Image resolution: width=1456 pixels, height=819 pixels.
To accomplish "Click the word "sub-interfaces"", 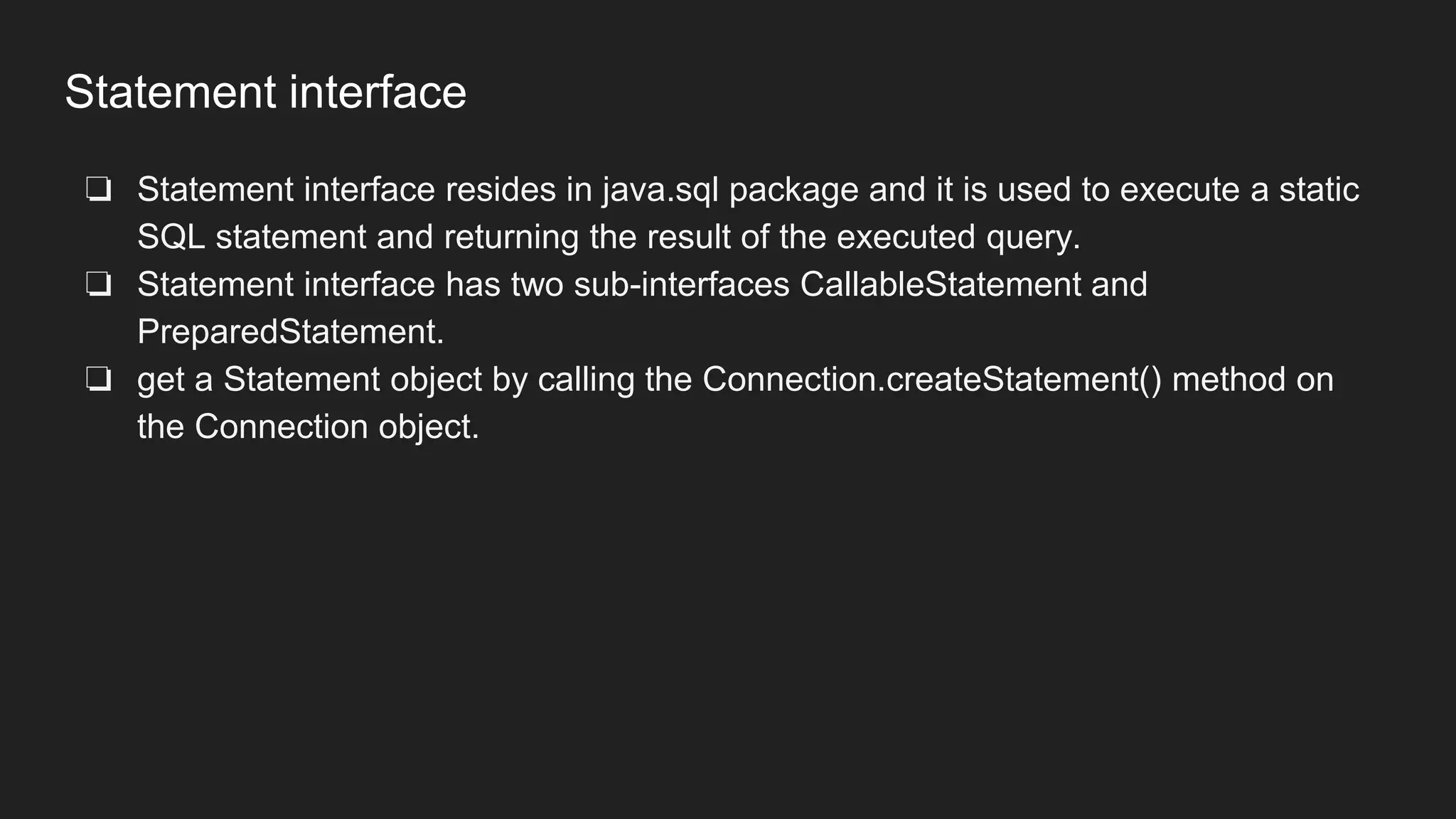I will (681, 284).
